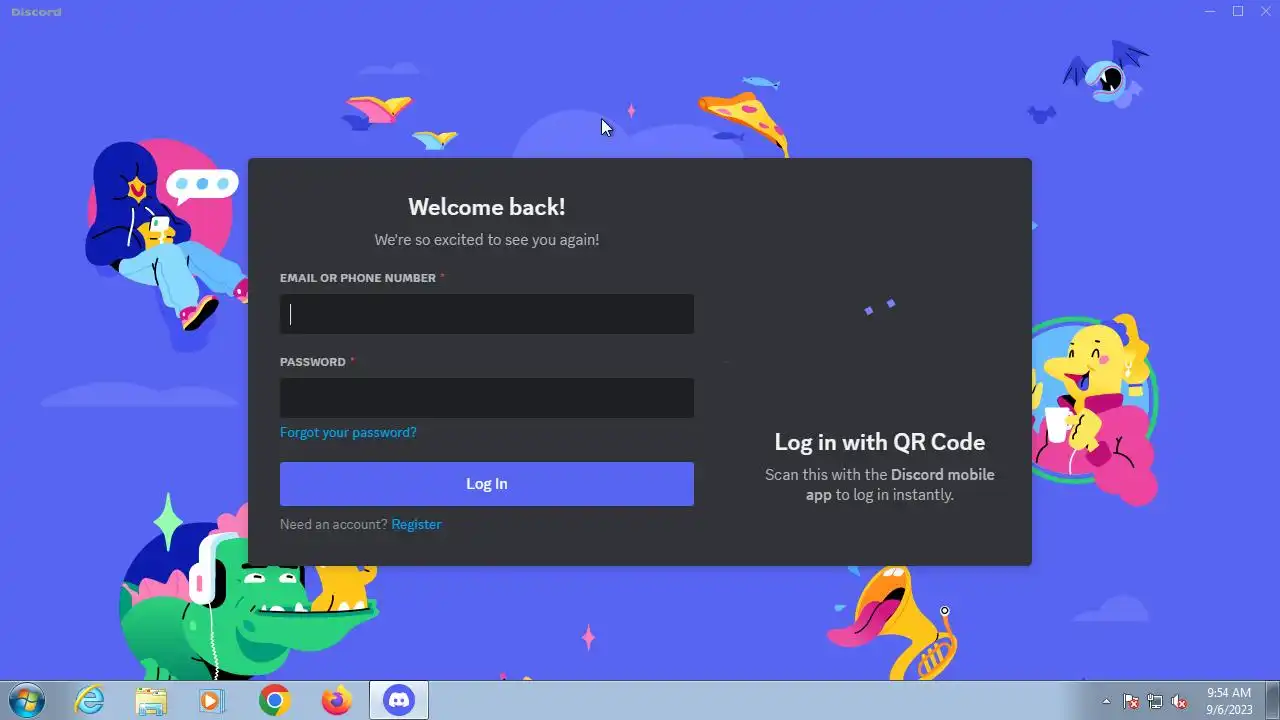Click the 'Log in with QR Code' heading
The width and height of the screenshot is (1280, 720).
(880, 442)
